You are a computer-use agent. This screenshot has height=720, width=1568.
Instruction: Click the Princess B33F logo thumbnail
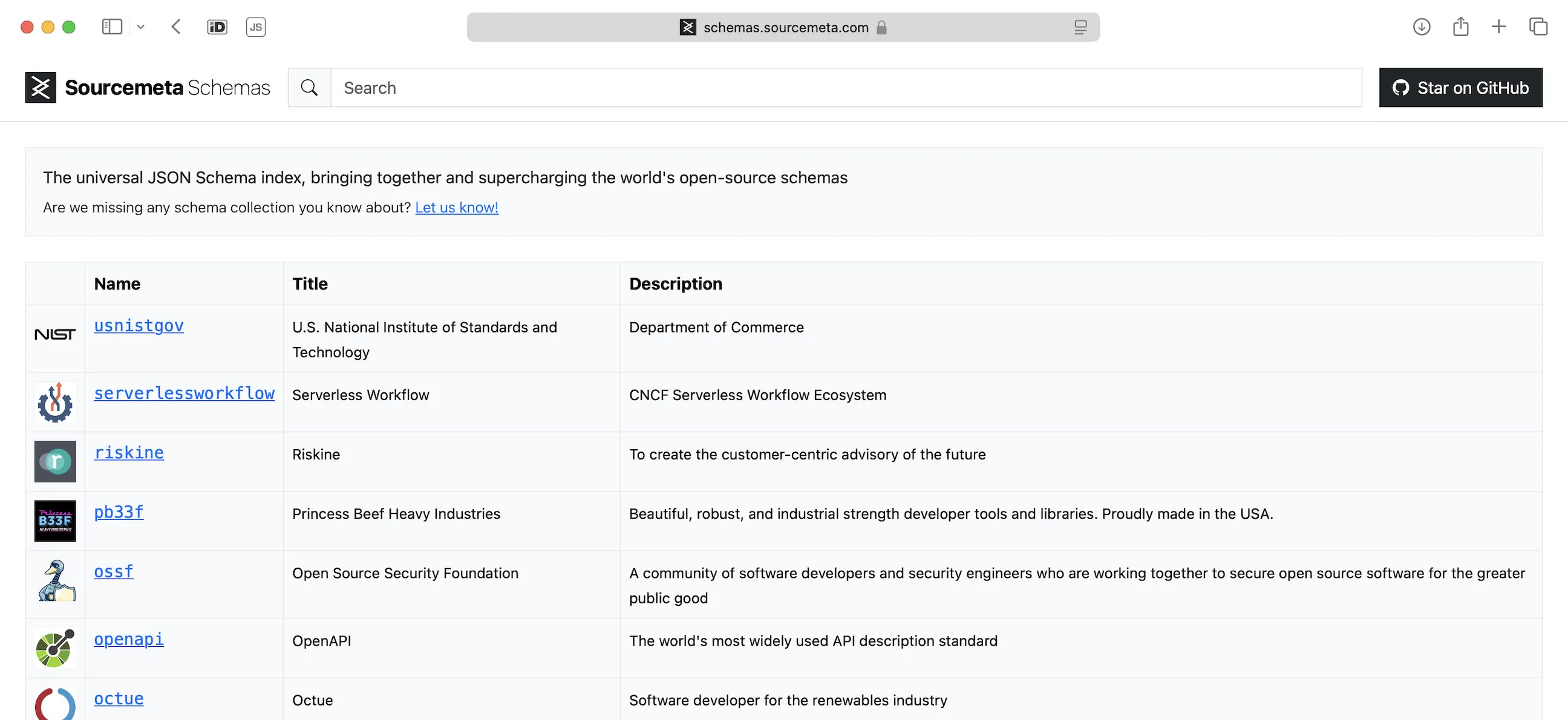click(x=55, y=521)
